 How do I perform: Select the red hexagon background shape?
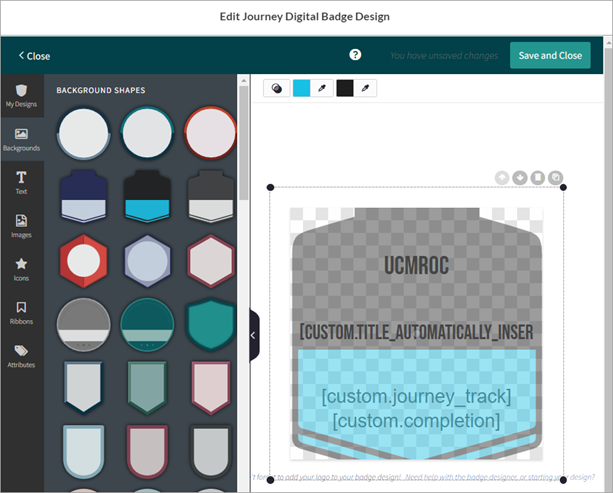84,262
